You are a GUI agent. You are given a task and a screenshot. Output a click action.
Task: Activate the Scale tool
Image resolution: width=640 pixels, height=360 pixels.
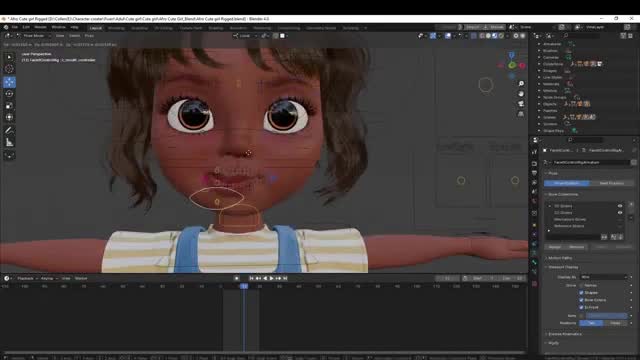[x=9, y=106]
